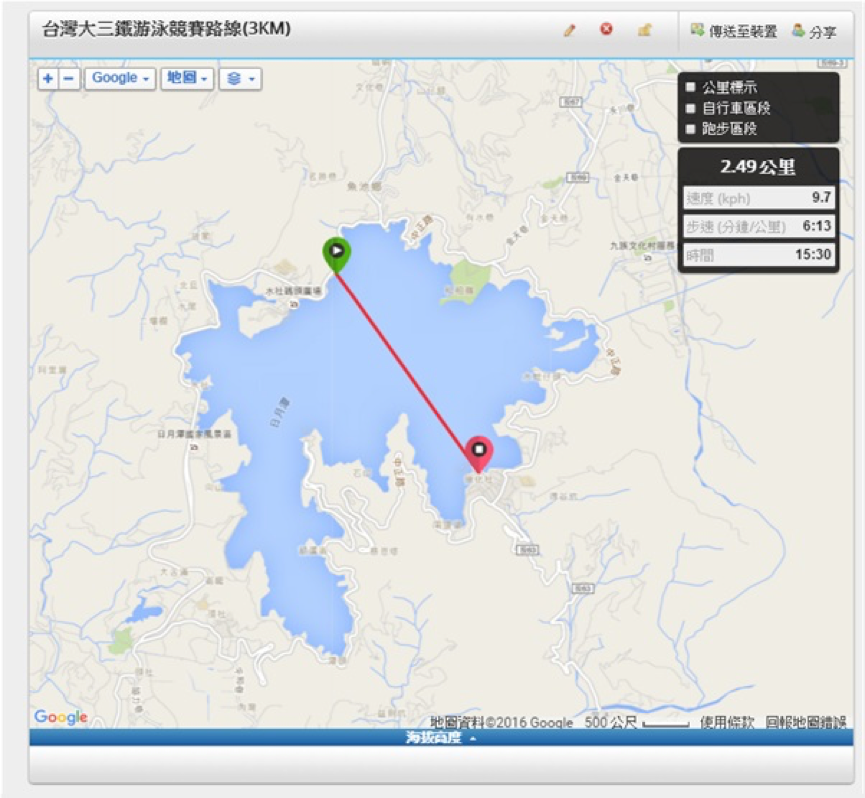
Task: Click the lock privacy icon
Action: point(644,30)
